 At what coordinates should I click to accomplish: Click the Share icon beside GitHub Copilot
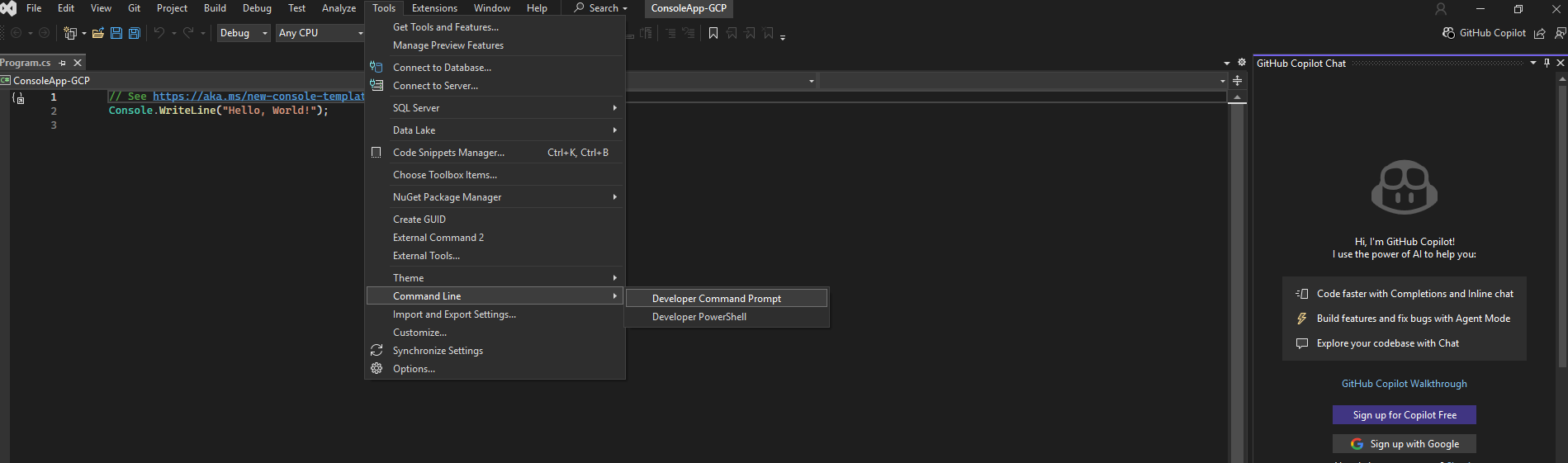point(1539,33)
